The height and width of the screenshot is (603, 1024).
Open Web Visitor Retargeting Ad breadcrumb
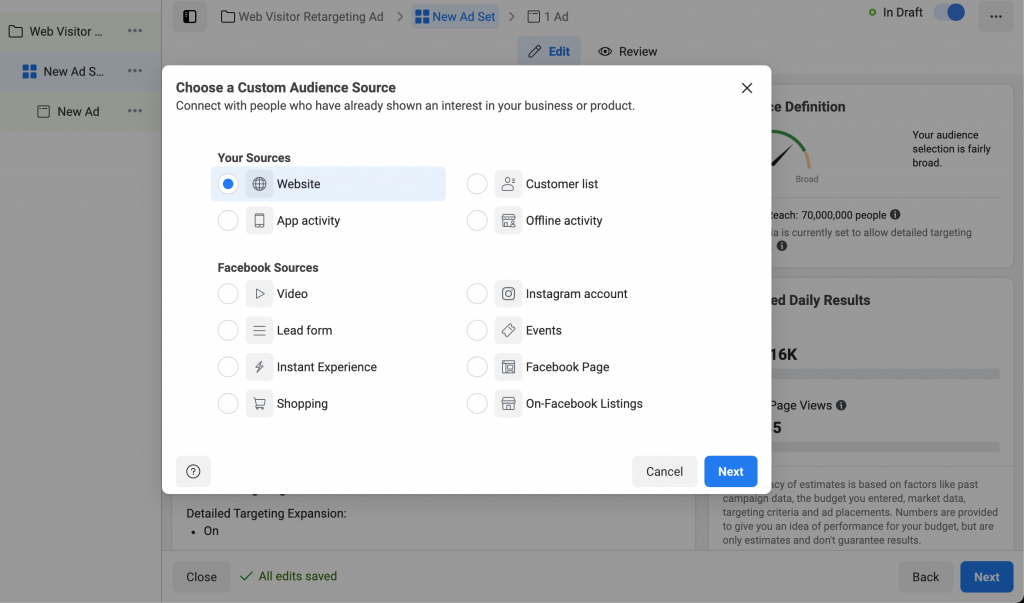[302, 16]
